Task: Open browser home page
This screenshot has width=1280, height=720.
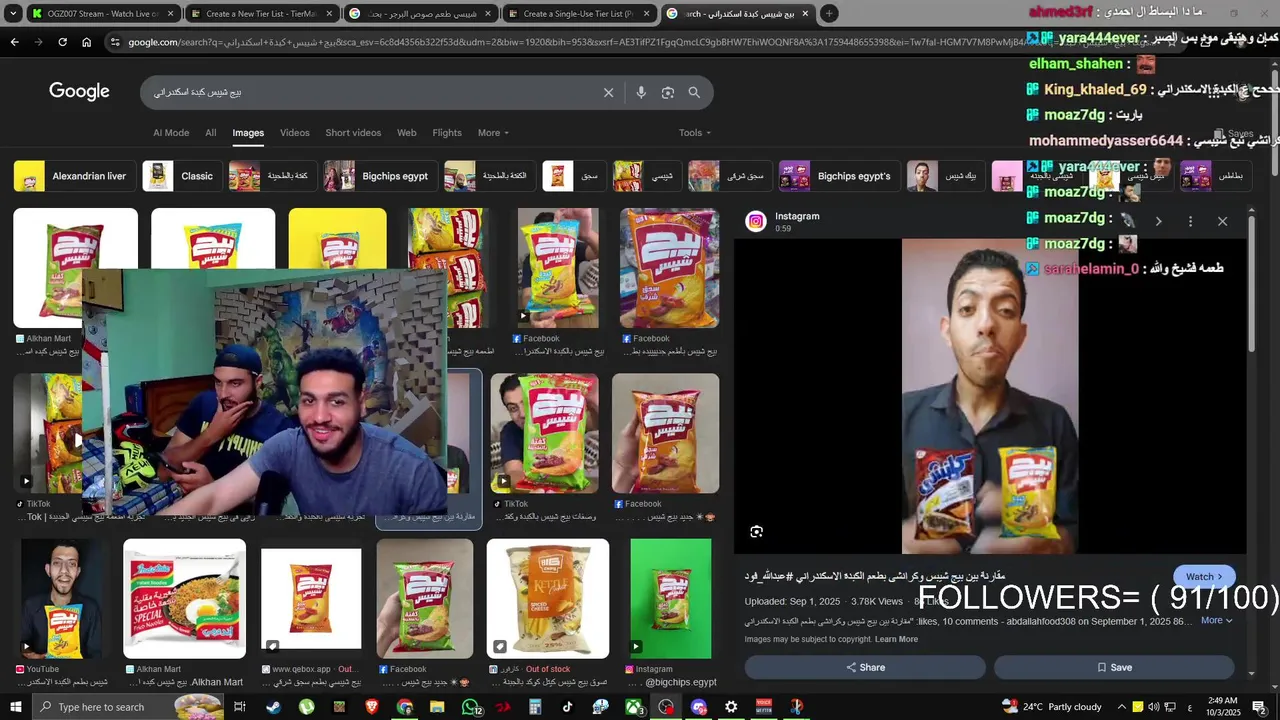Action: coord(86,42)
